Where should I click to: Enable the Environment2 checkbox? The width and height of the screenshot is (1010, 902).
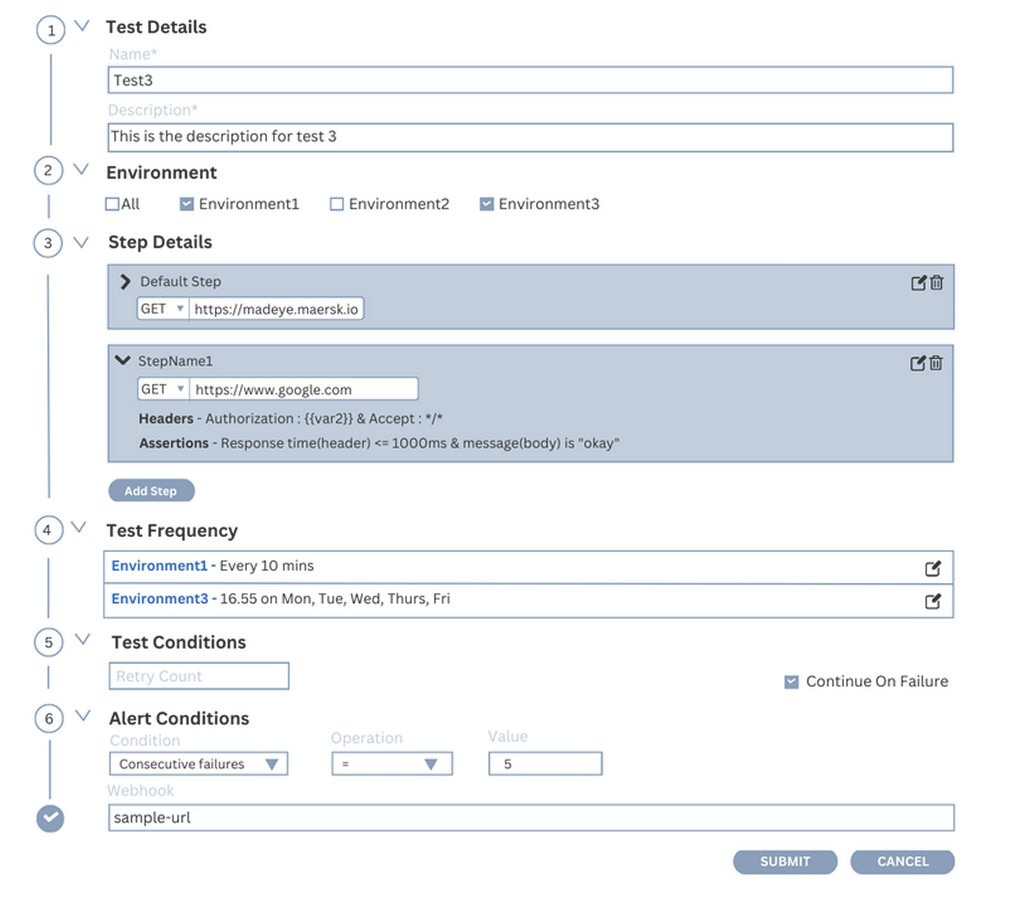[337, 205]
